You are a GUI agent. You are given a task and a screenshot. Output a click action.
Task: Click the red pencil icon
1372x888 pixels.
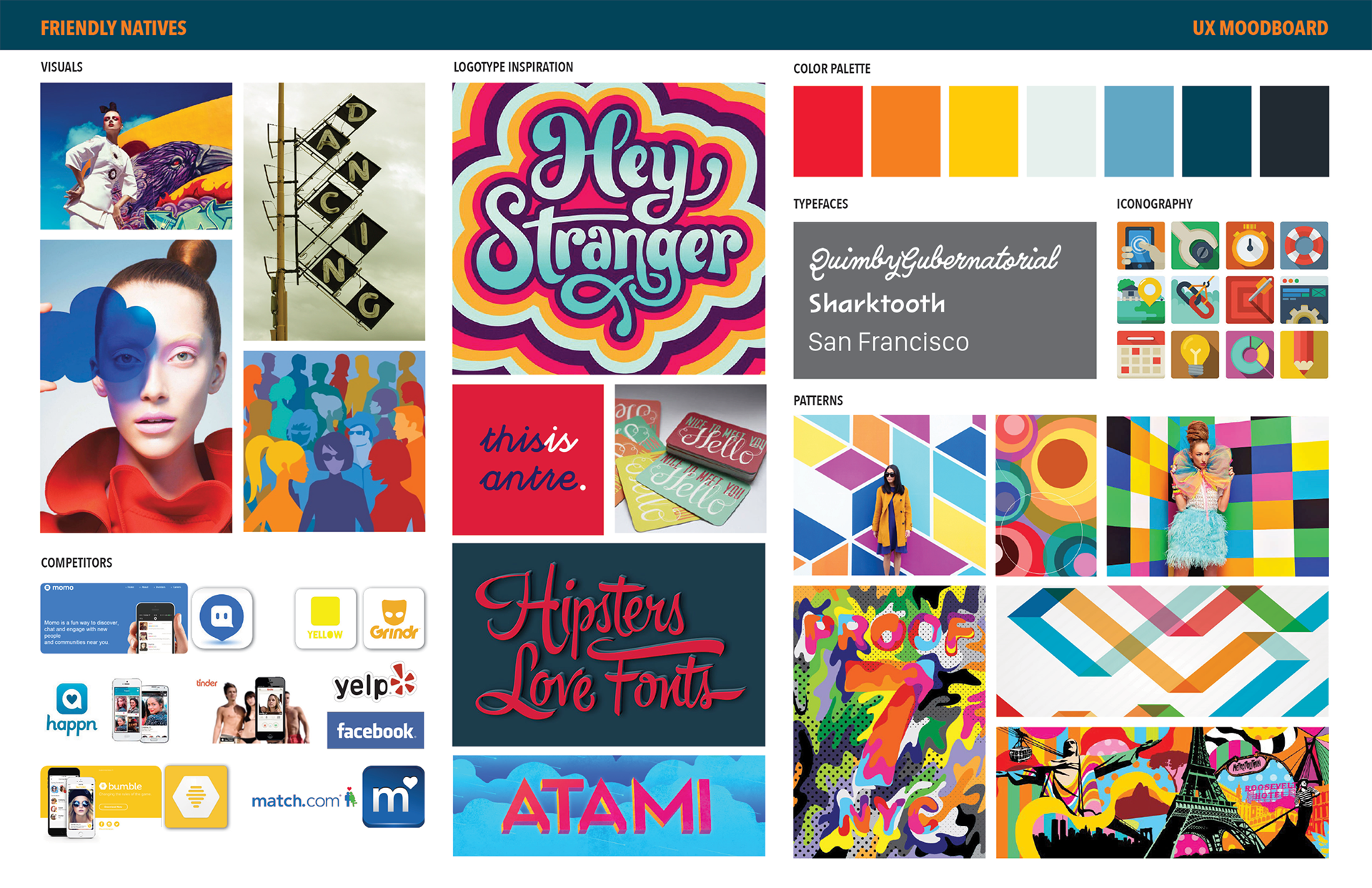tap(1303, 354)
